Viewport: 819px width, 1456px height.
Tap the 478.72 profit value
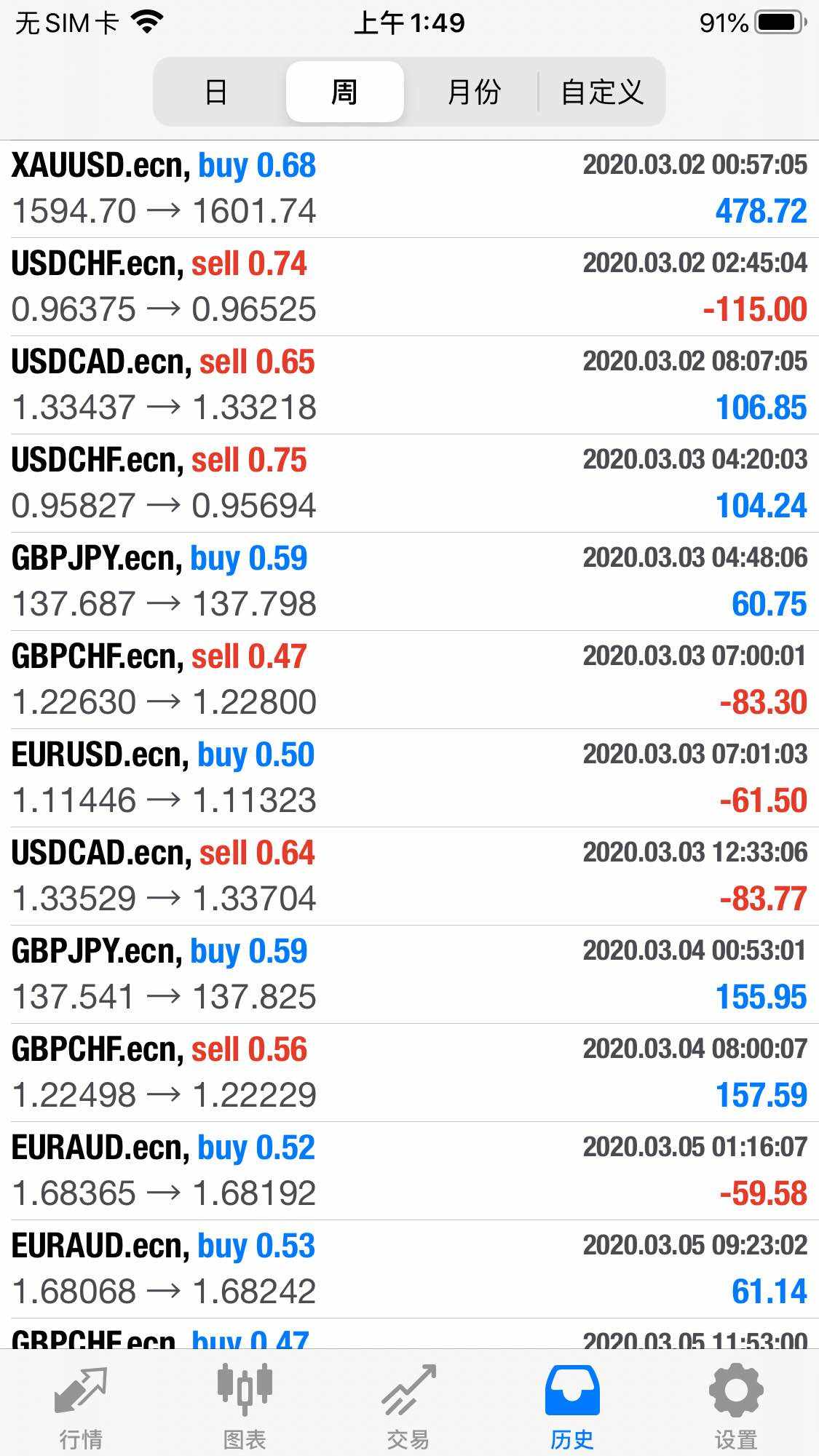(761, 212)
